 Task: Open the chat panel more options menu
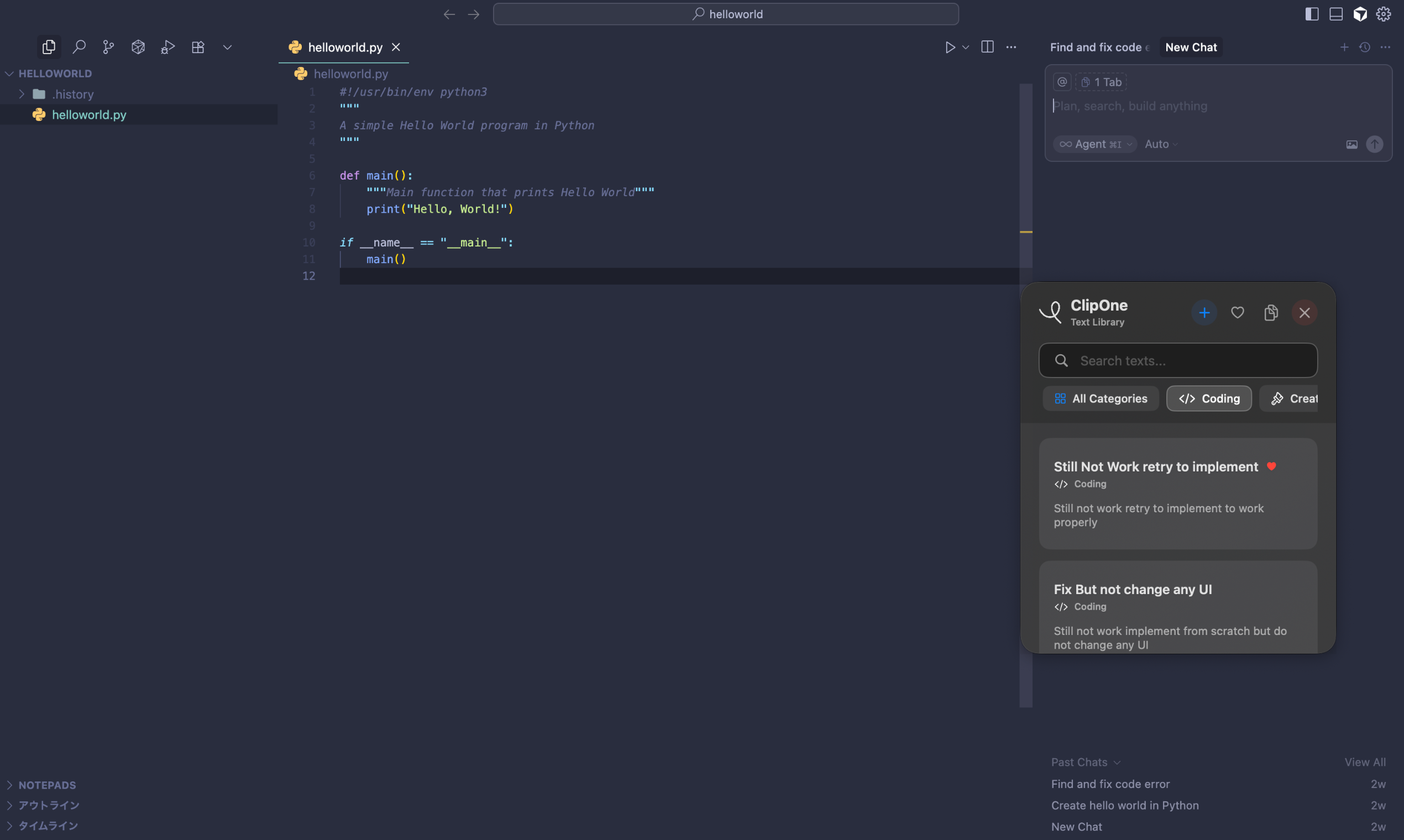click(1385, 47)
